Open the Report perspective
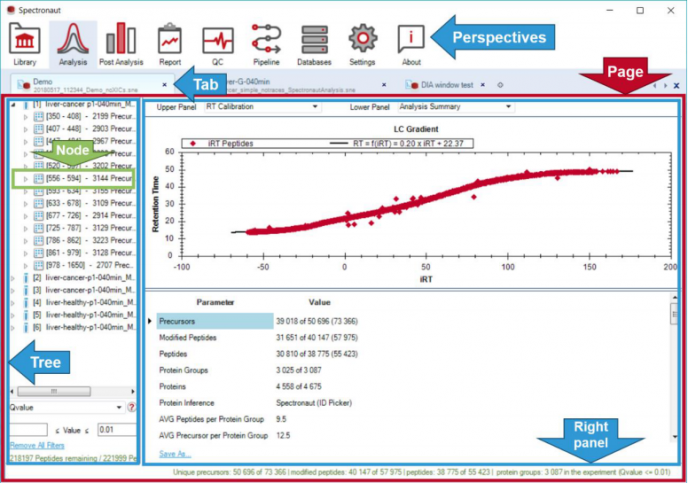Image resolution: width=688 pixels, height=483 pixels. [x=170, y=44]
